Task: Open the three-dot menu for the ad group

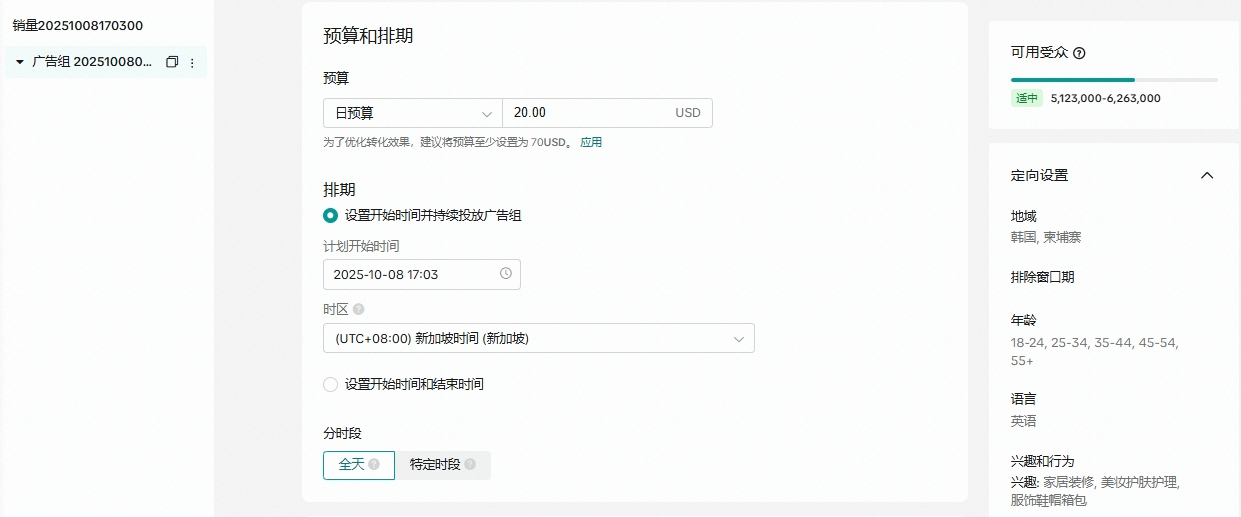Action: (192, 63)
